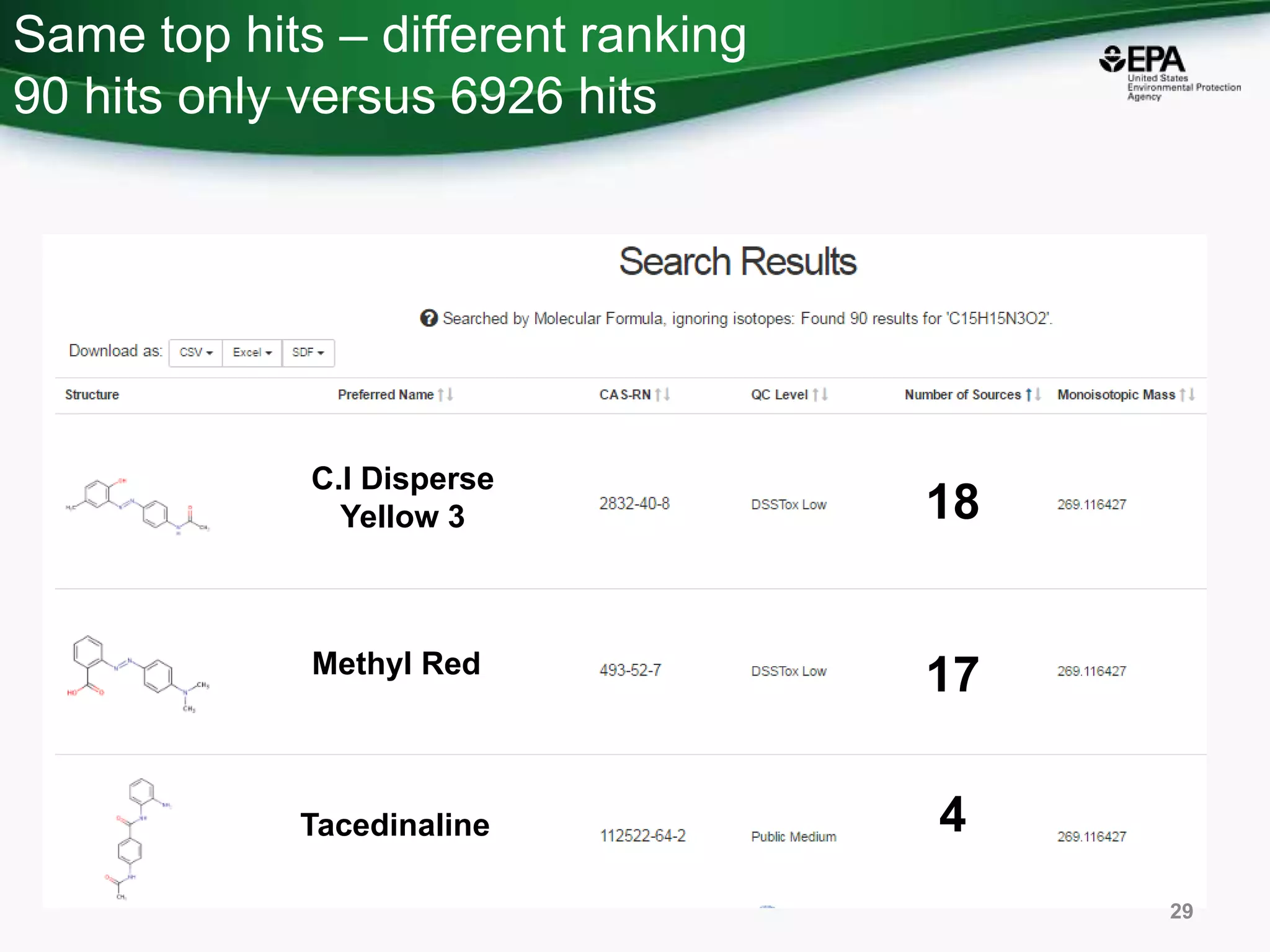
Task: Open the SDF download dropdown
Action: [x=308, y=353]
